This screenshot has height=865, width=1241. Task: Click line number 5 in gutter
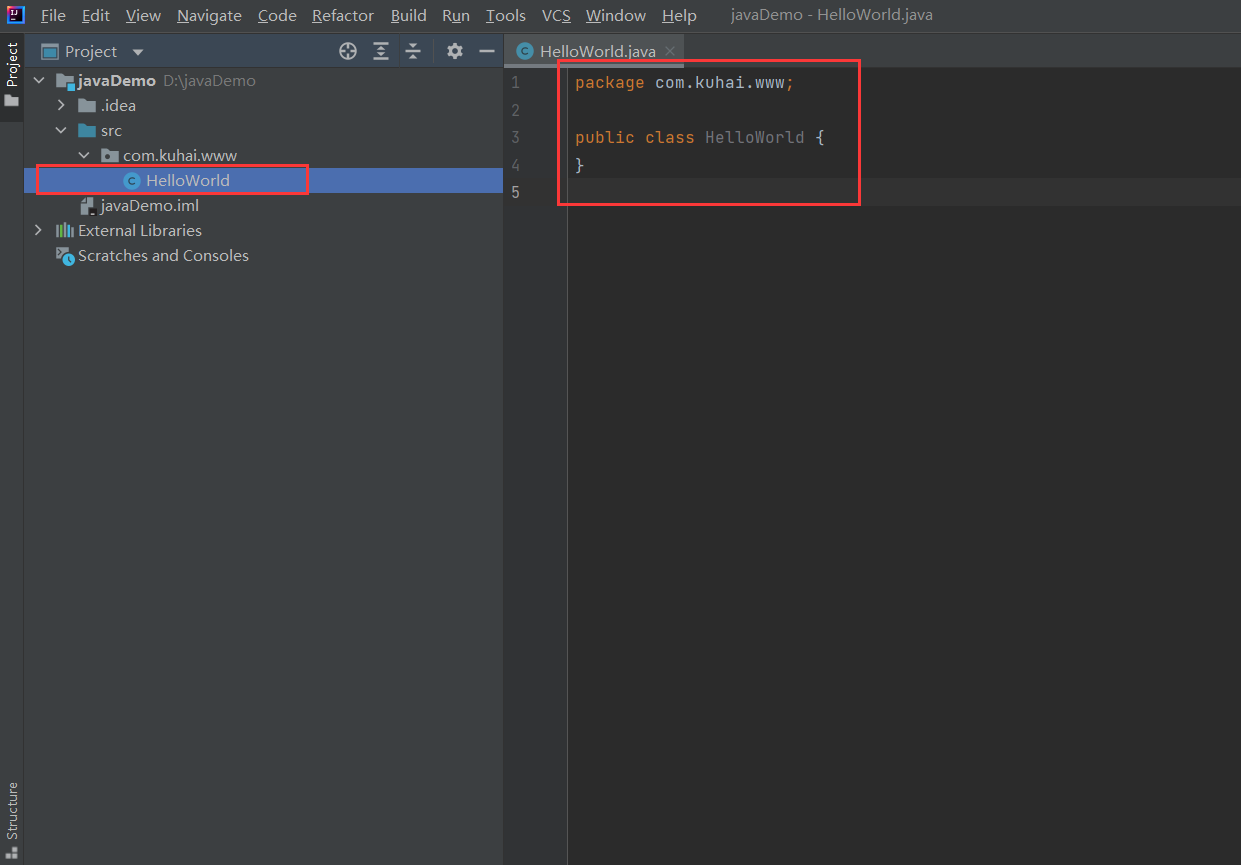tap(515, 192)
